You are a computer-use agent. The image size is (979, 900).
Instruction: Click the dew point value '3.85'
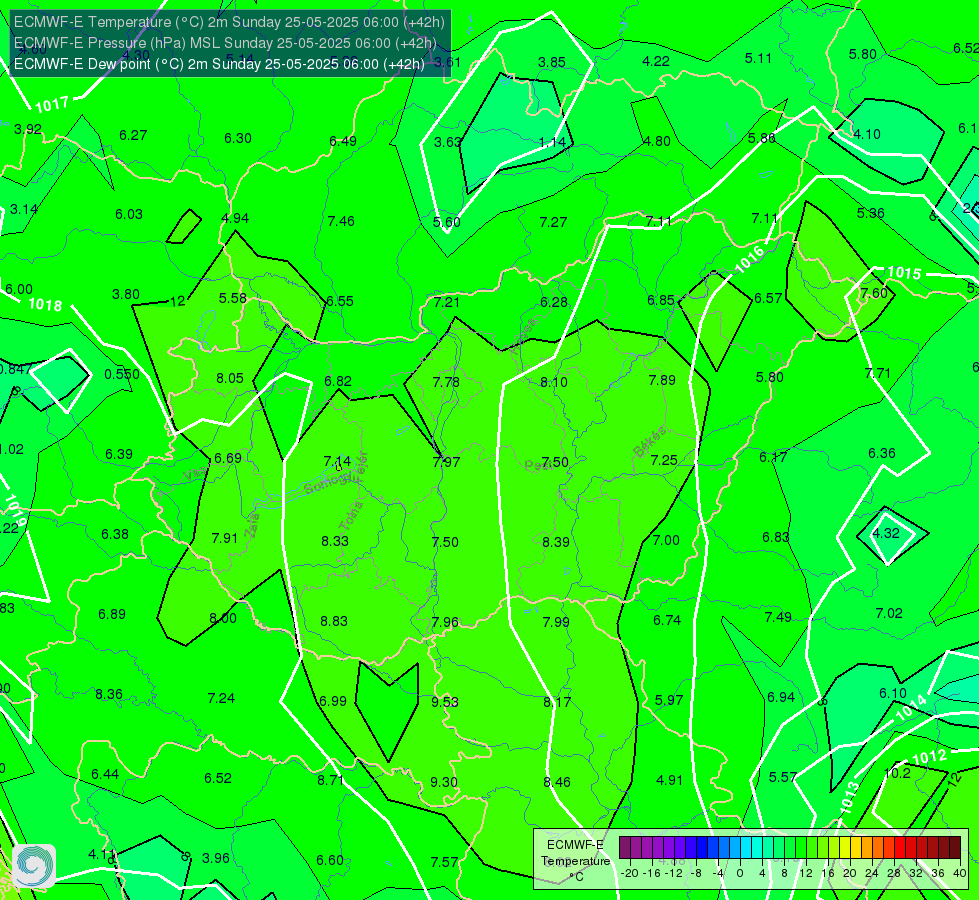tap(552, 62)
